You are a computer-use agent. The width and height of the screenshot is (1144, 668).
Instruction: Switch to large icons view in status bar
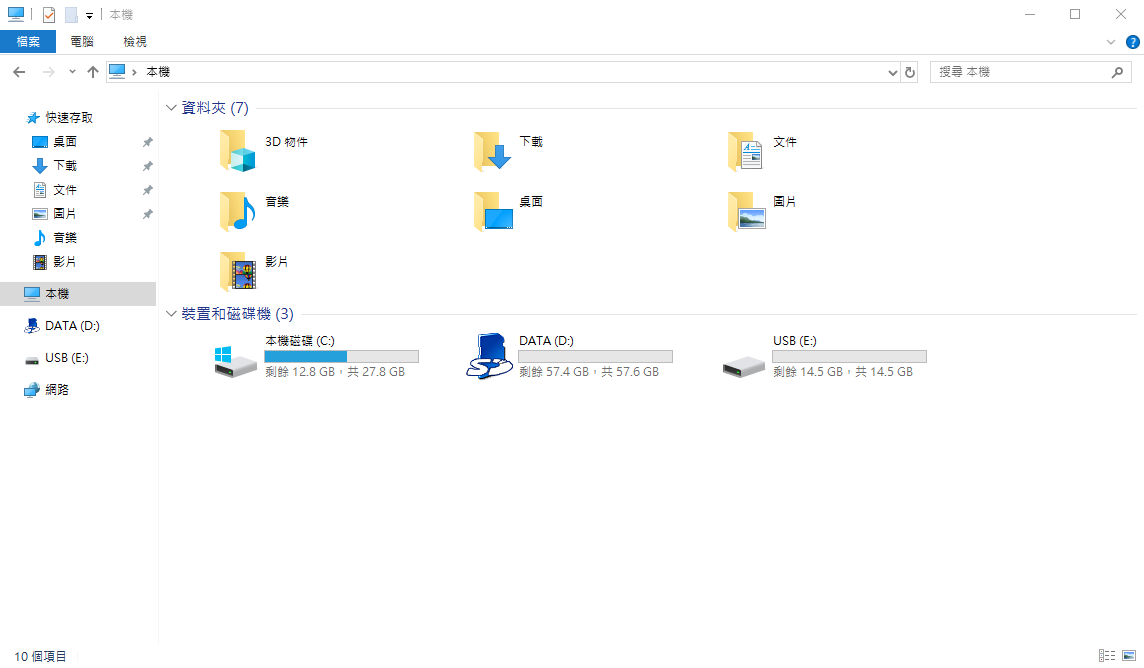[1129, 656]
